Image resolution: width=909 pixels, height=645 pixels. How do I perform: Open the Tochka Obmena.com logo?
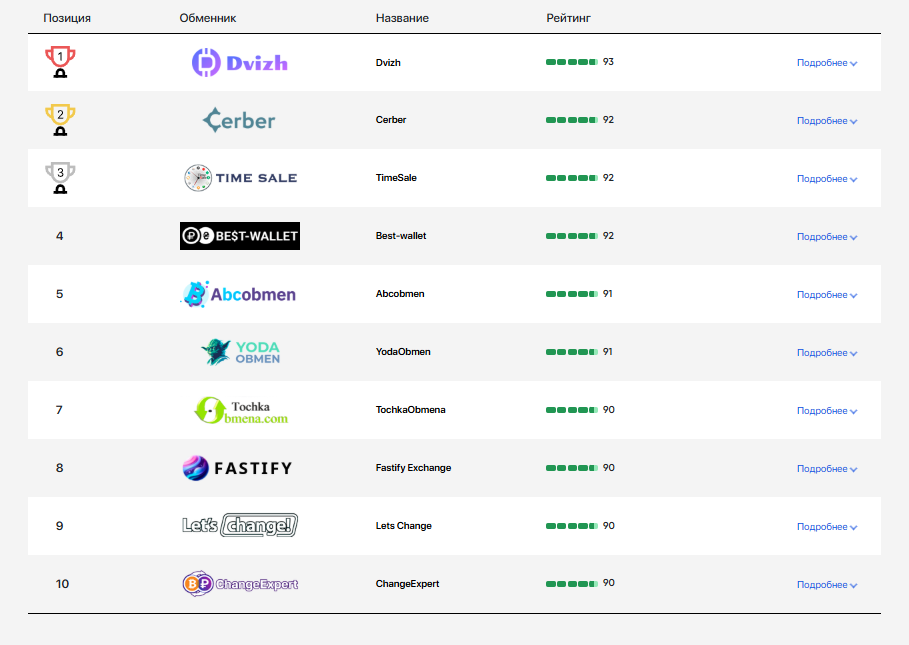241,410
